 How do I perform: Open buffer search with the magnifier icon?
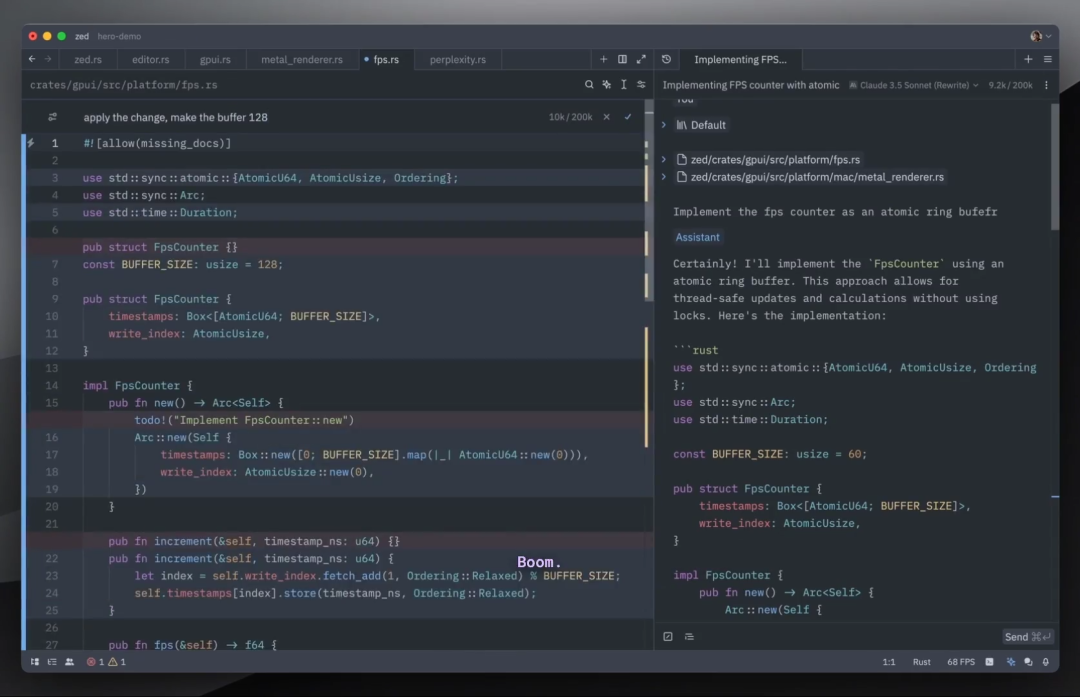tap(589, 84)
